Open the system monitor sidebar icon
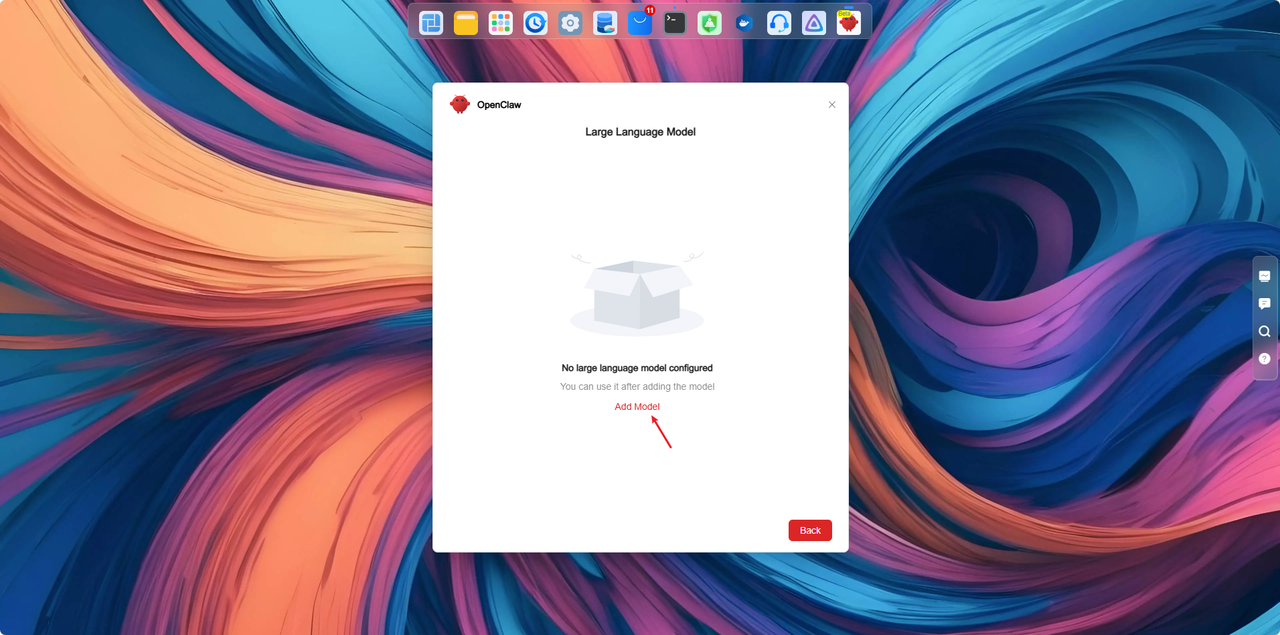The image size is (1280, 635). (1265, 276)
